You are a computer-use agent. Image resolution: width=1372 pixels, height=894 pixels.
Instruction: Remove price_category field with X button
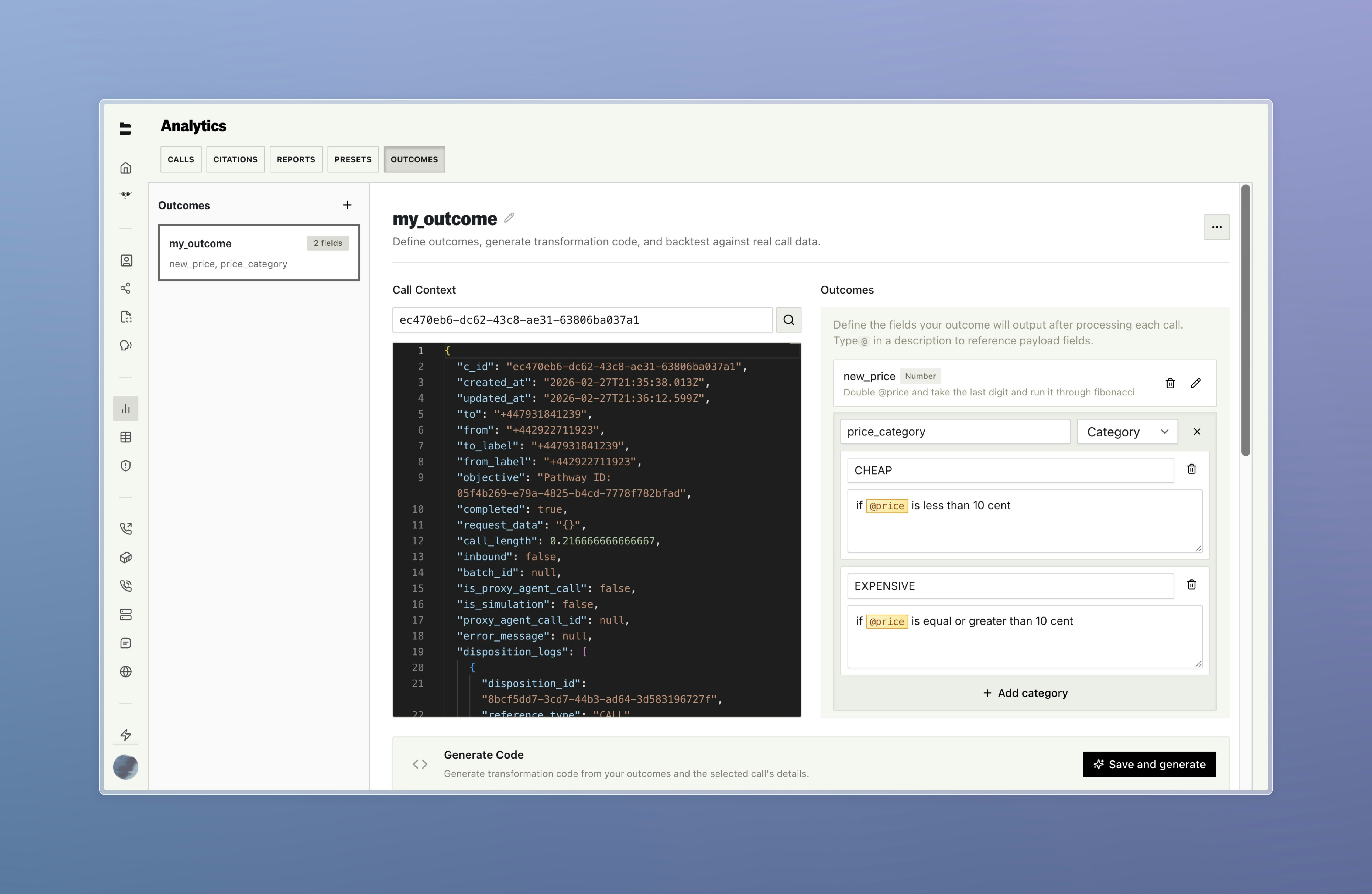click(1197, 432)
